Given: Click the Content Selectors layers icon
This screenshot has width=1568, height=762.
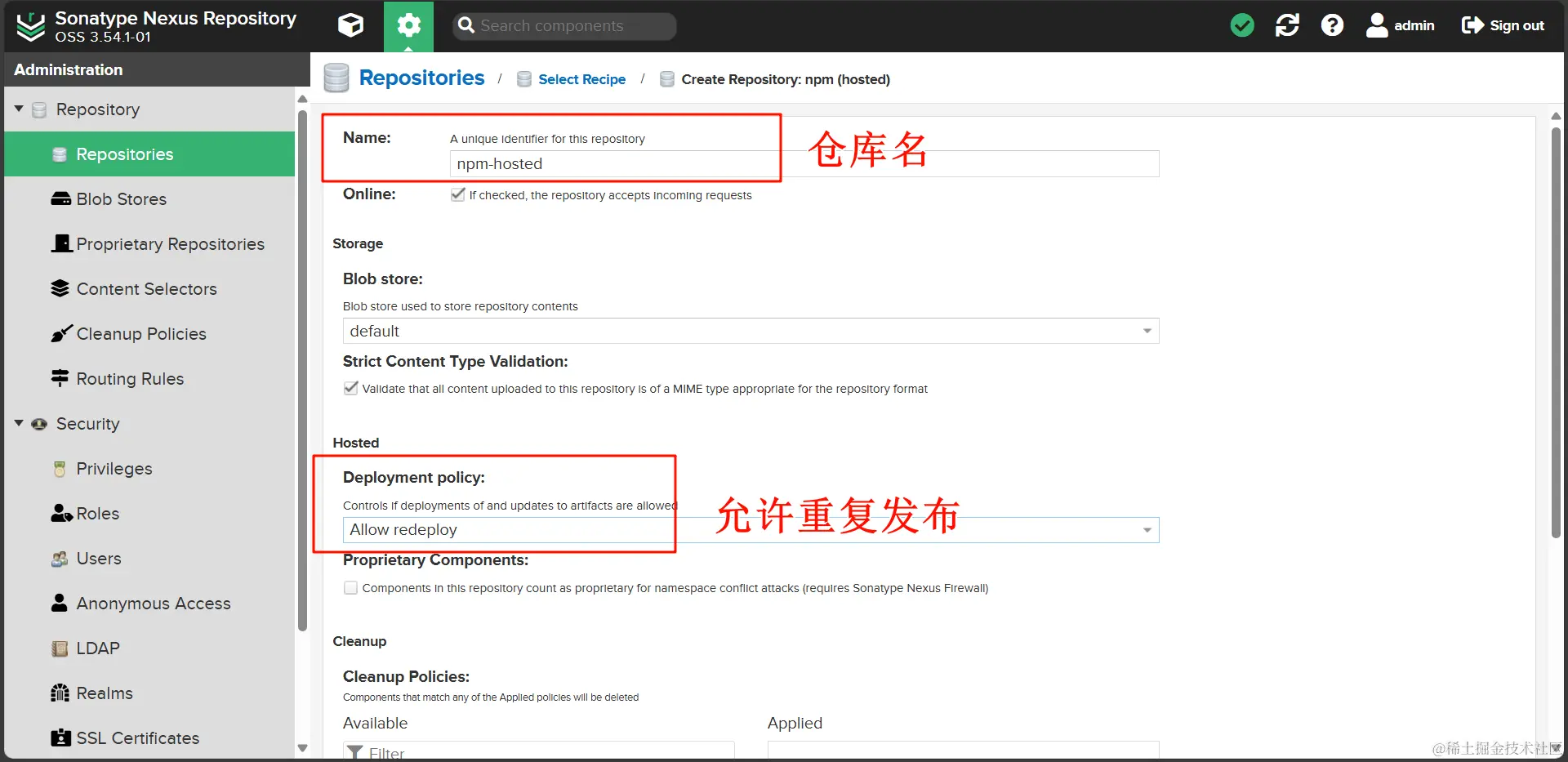Looking at the screenshot, I should pos(60,289).
